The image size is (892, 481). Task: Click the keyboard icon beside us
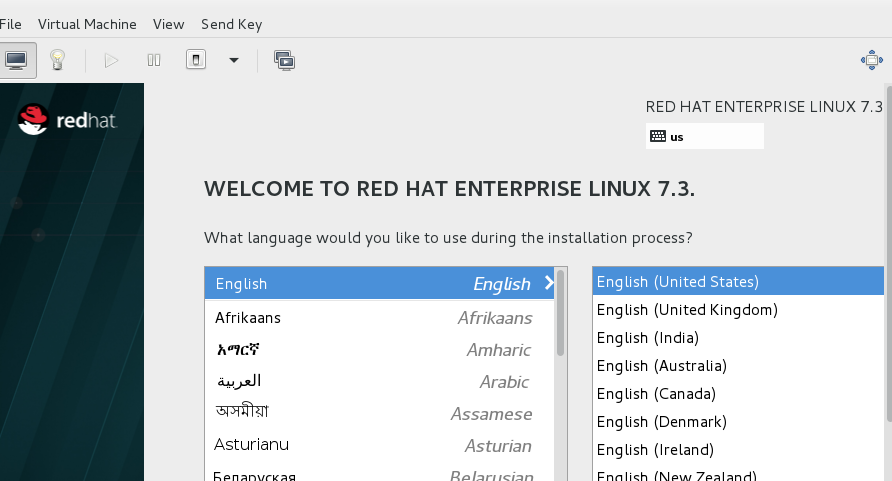pos(658,136)
